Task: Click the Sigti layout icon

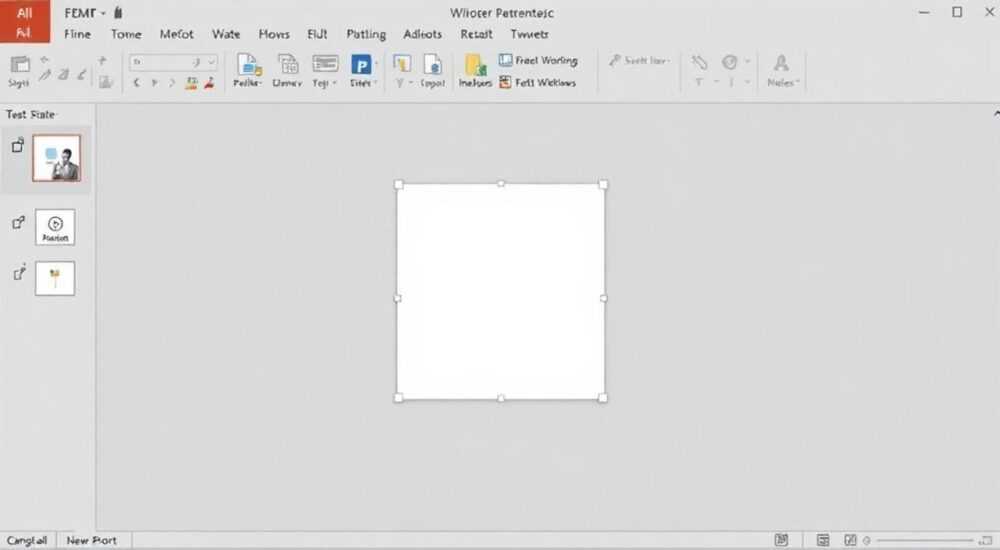Action: [19, 66]
